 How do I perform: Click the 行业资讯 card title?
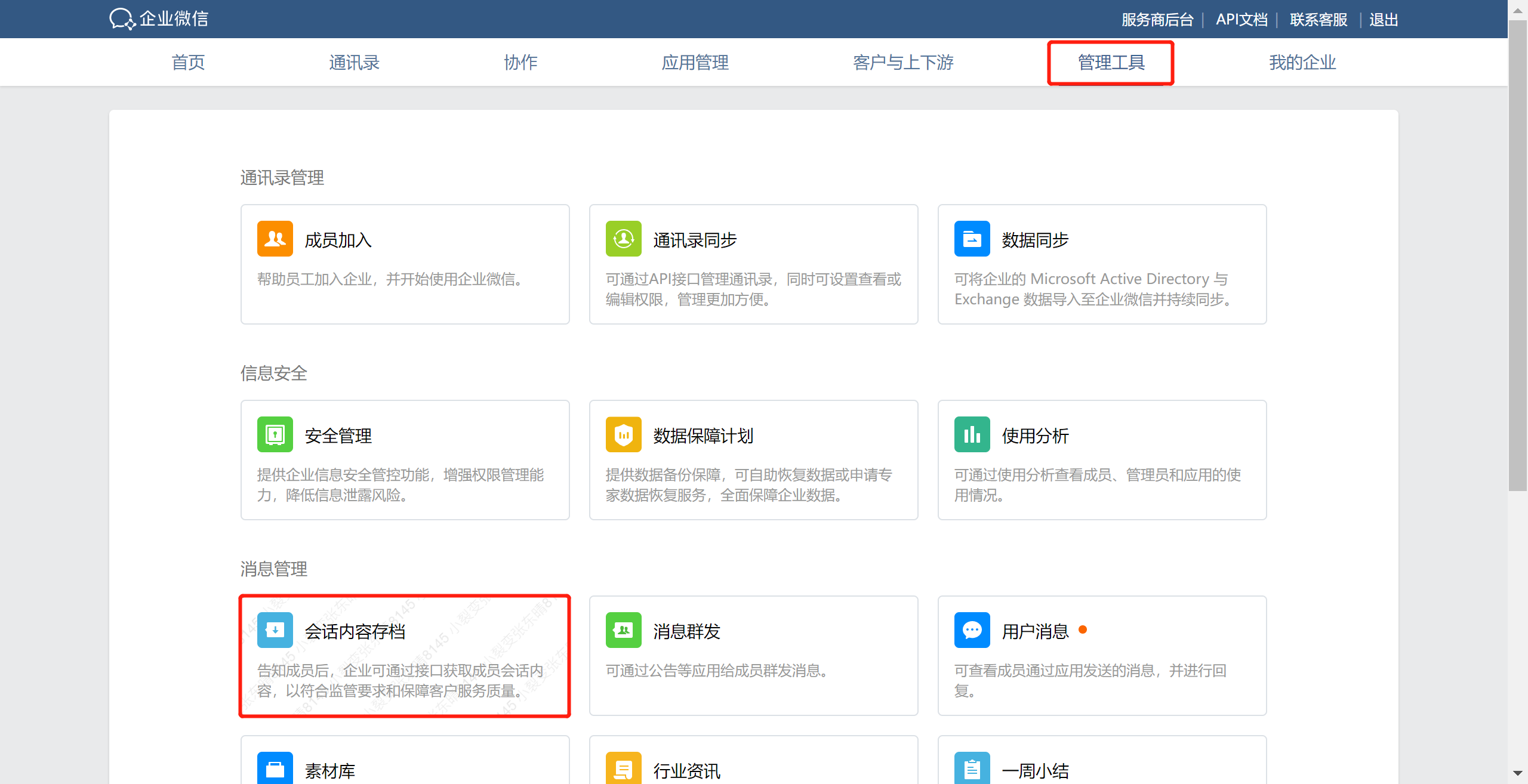687,771
